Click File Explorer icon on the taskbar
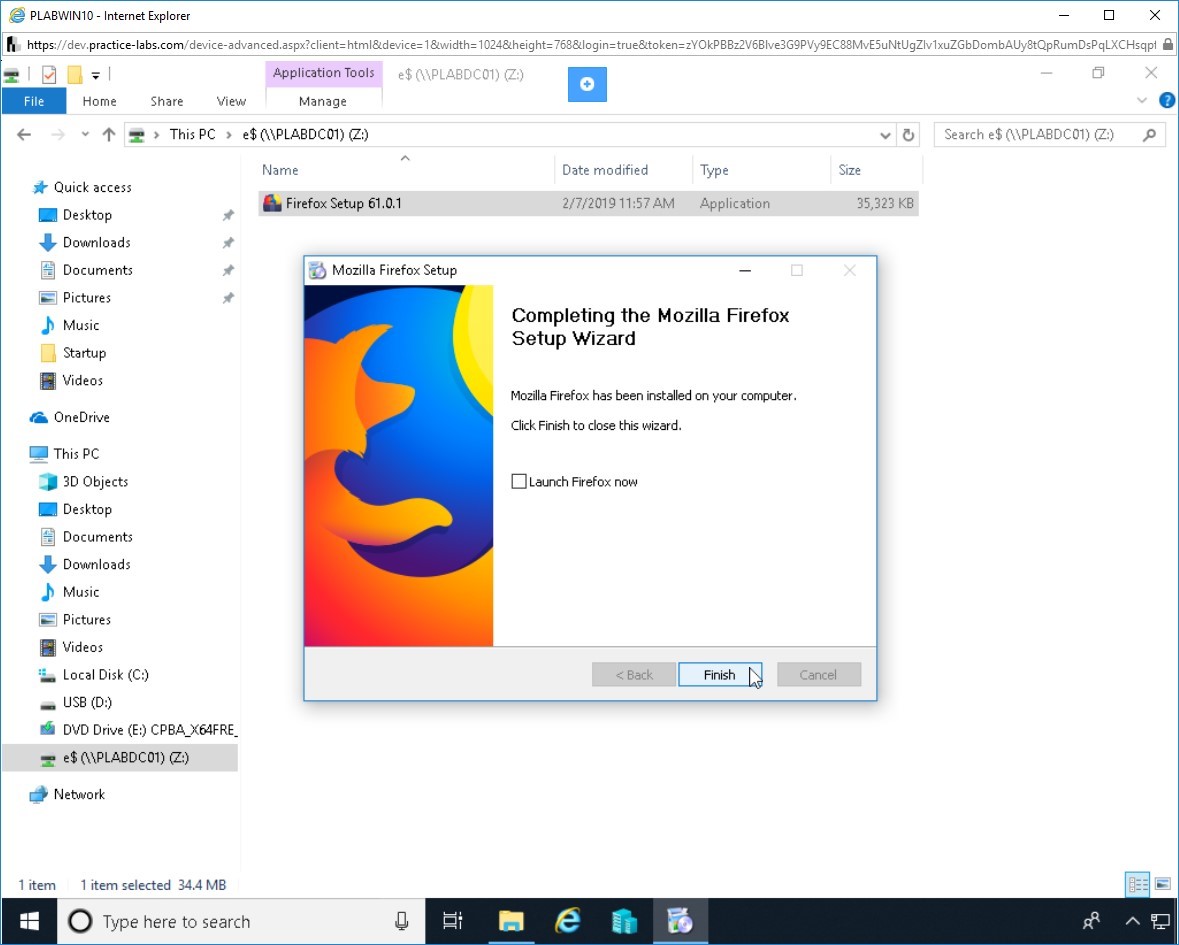This screenshot has width=1179, height=945. click(x=511, y=921)
